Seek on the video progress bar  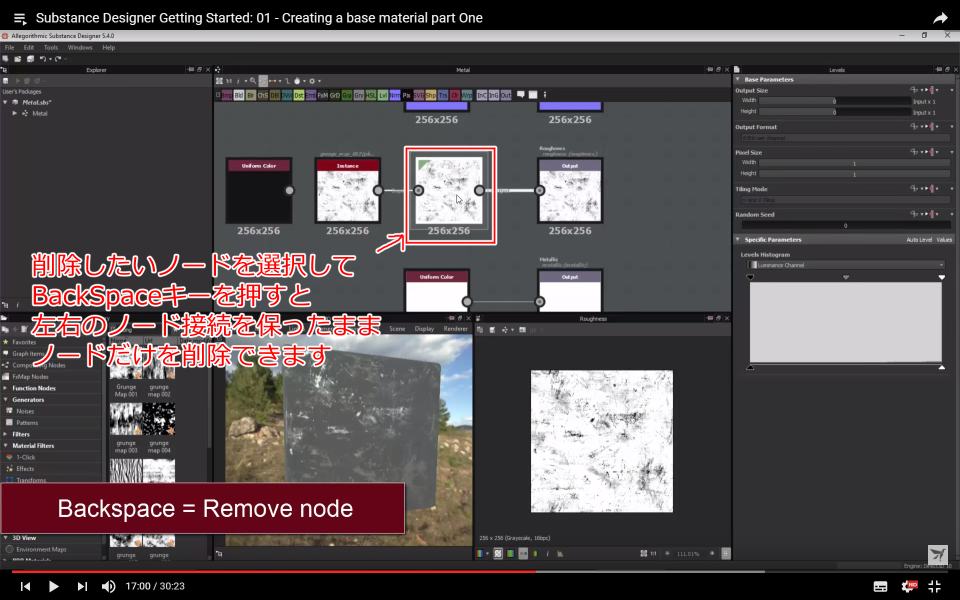[480, 572]
